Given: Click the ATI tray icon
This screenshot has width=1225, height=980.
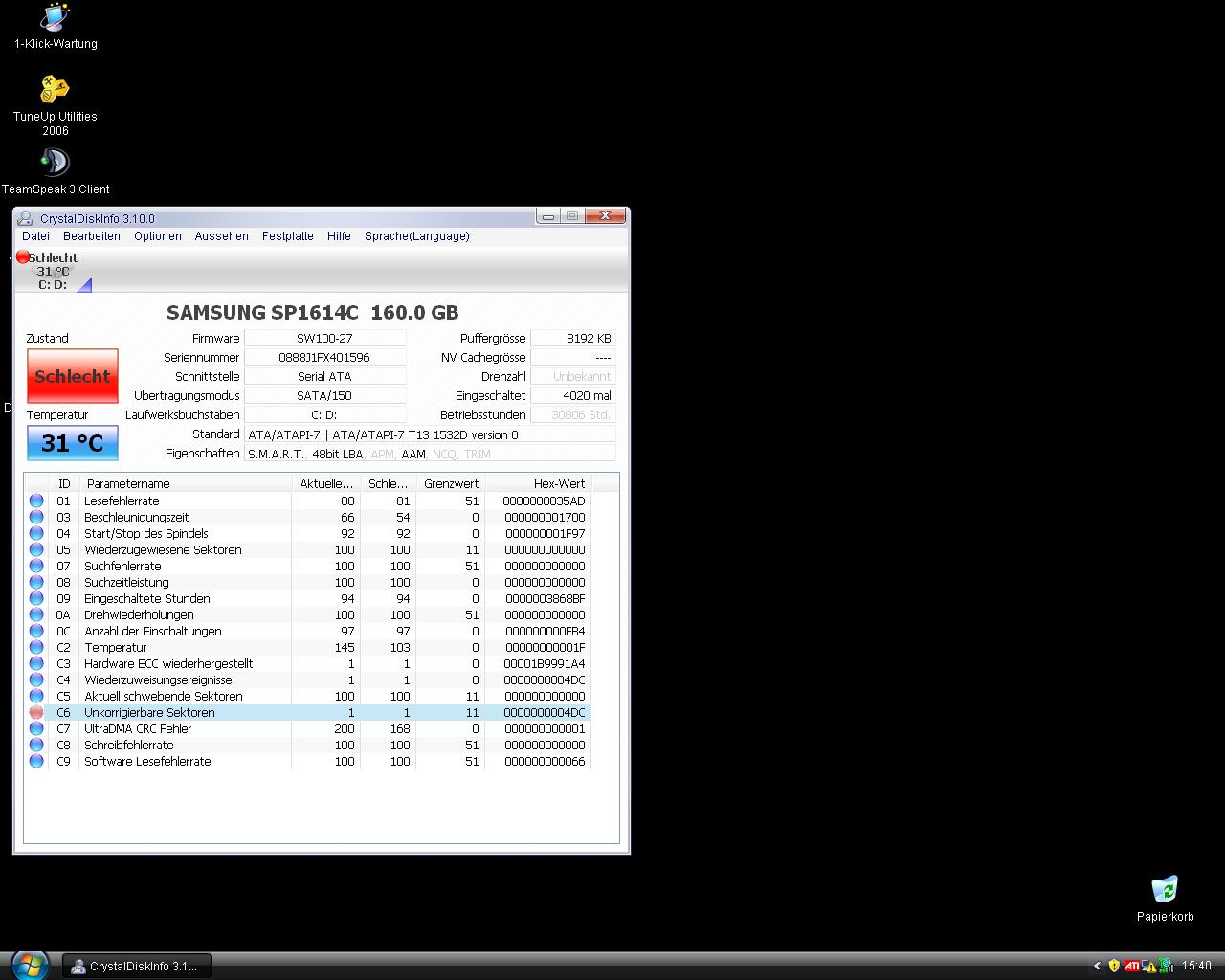Looking at the screenshot, I should coord(1131,966).
